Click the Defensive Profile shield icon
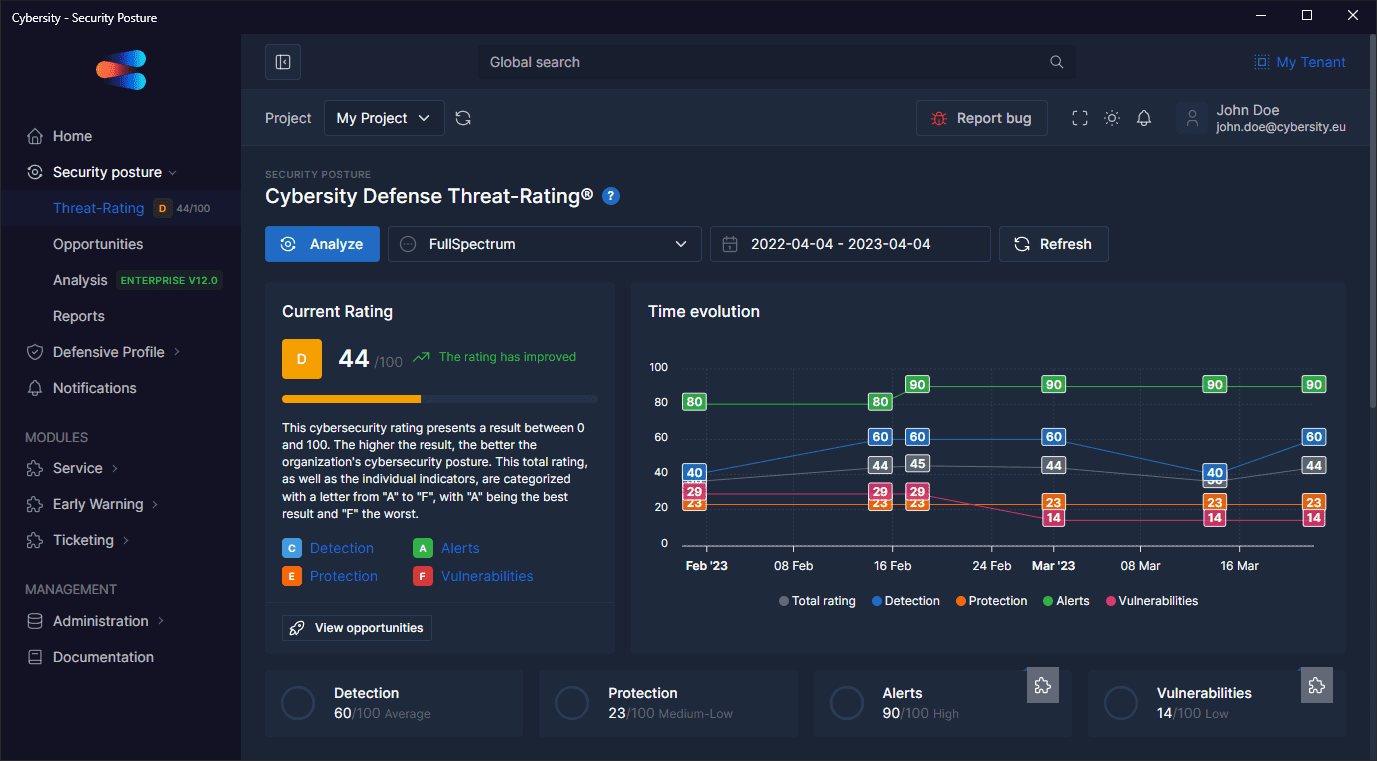The width and height of the screenshot is (1377, 761). click(x=35, y=352)
